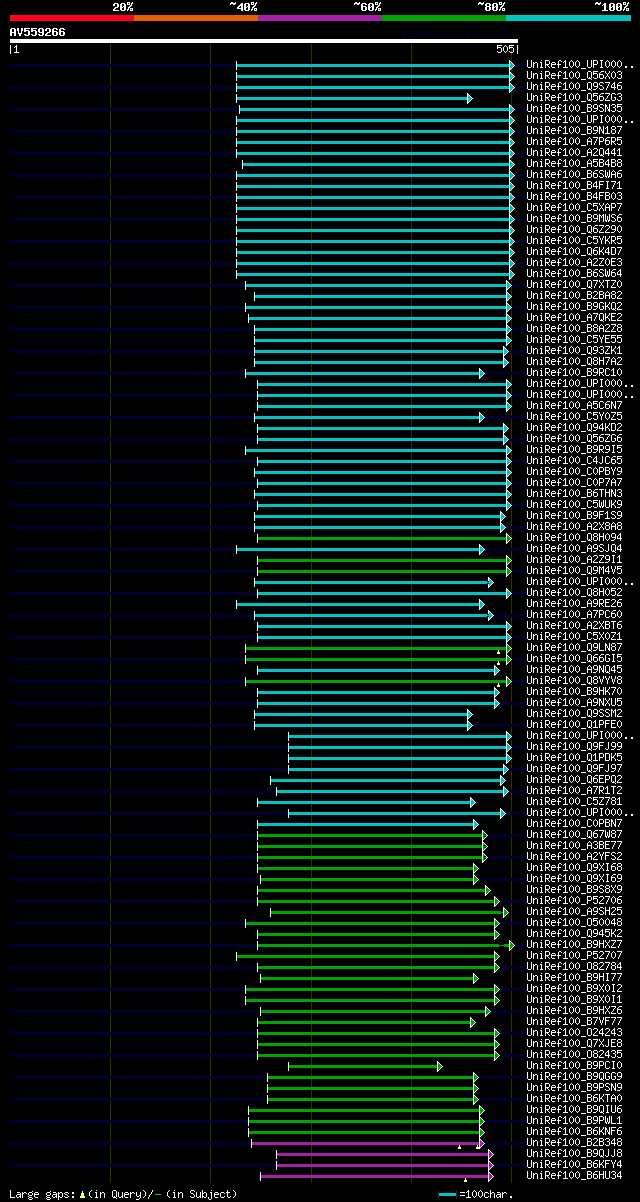Select the UniRef100_Q6K4D7 label

tap(574, 251)
